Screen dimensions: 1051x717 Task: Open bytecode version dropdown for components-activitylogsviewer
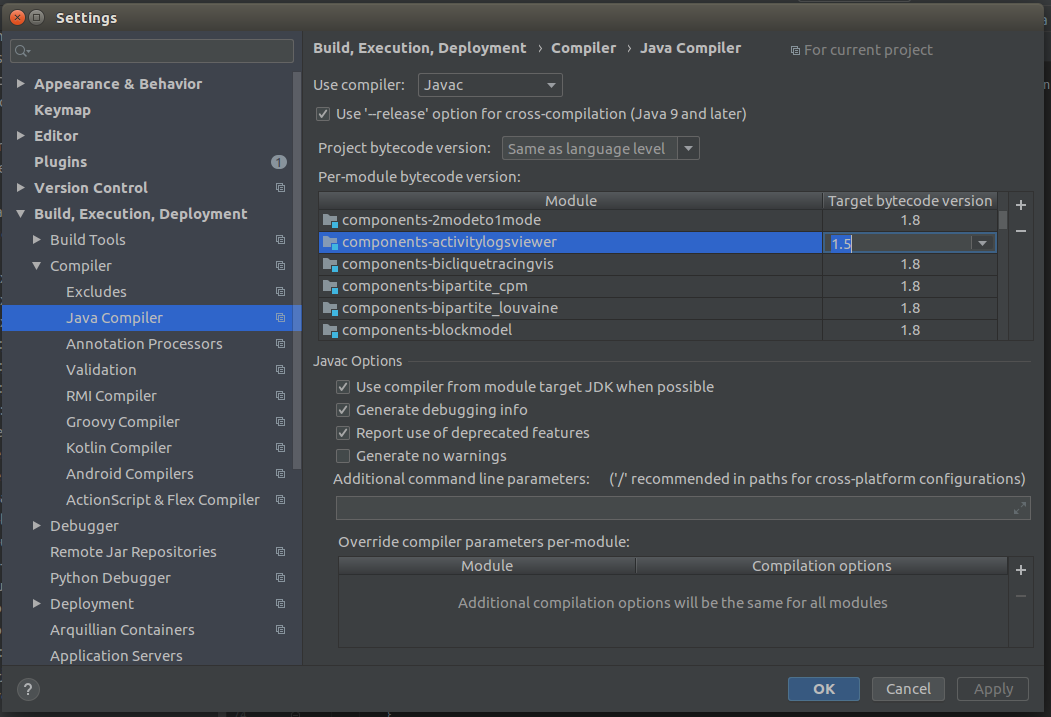pyautogui.click(x=982, y=242)
